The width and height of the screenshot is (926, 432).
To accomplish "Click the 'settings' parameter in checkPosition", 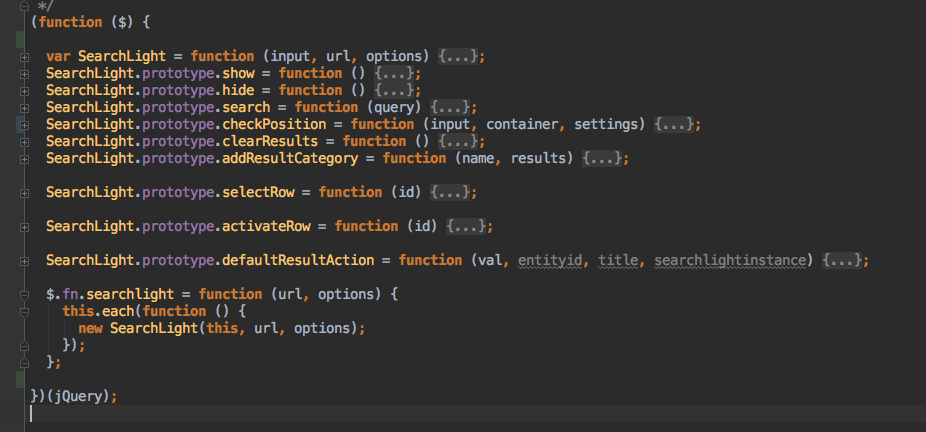I will pos(606,125).
